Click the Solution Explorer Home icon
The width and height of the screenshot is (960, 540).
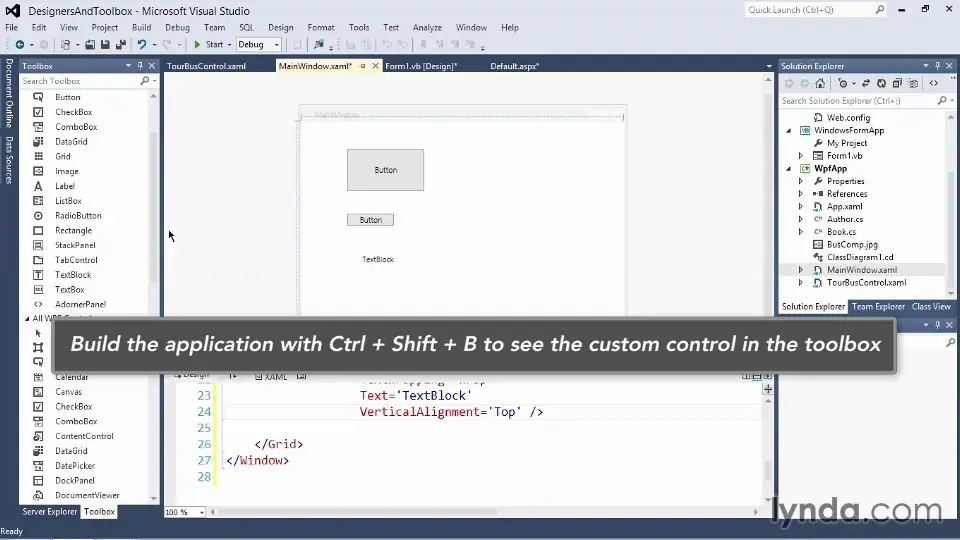tap(820, 83)
